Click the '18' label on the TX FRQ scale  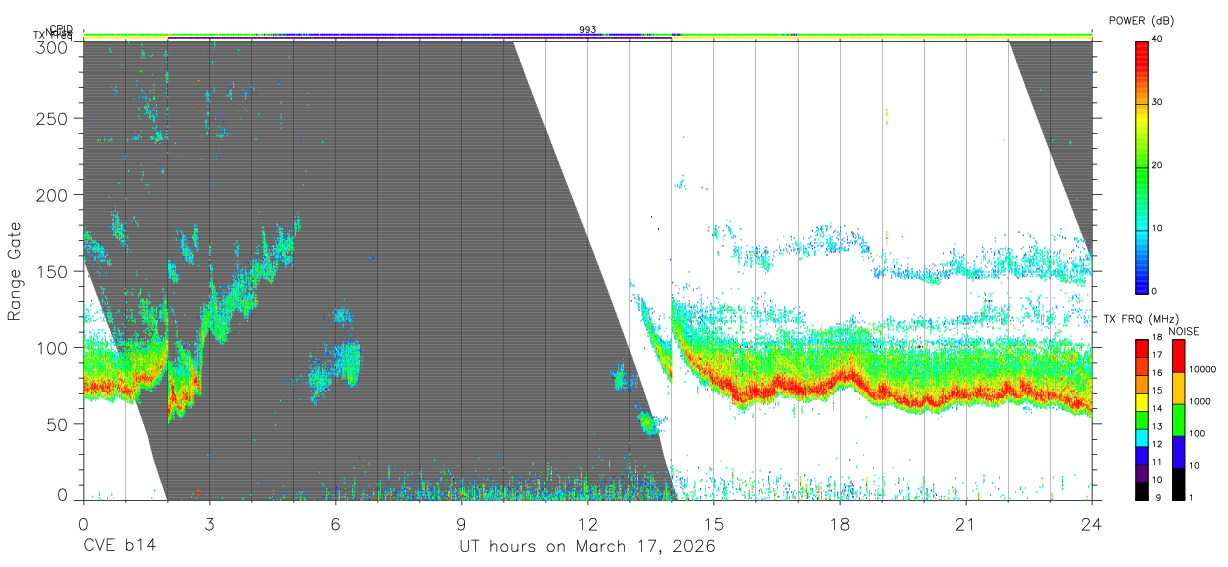[x=1156, y=339]
